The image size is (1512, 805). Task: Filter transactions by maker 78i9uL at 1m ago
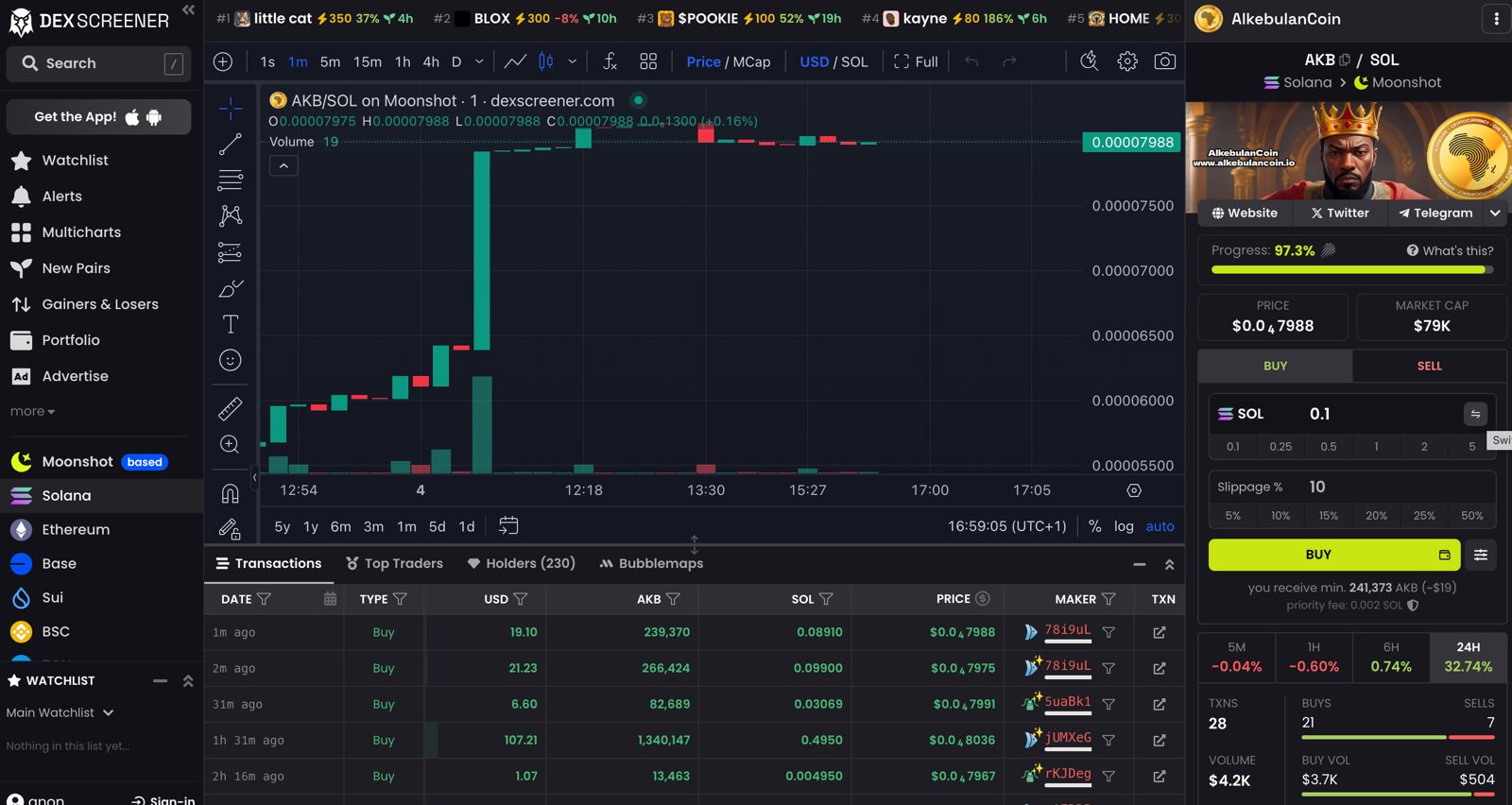pos(1108,632)
